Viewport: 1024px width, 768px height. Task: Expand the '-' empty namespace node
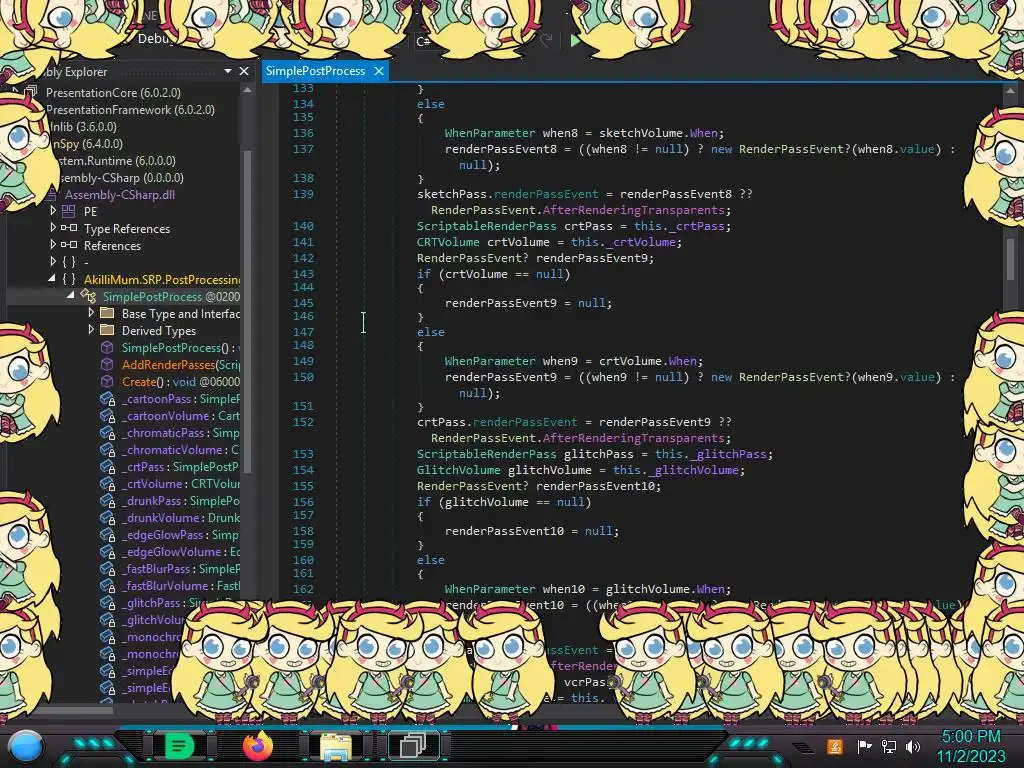pos(53,261)
